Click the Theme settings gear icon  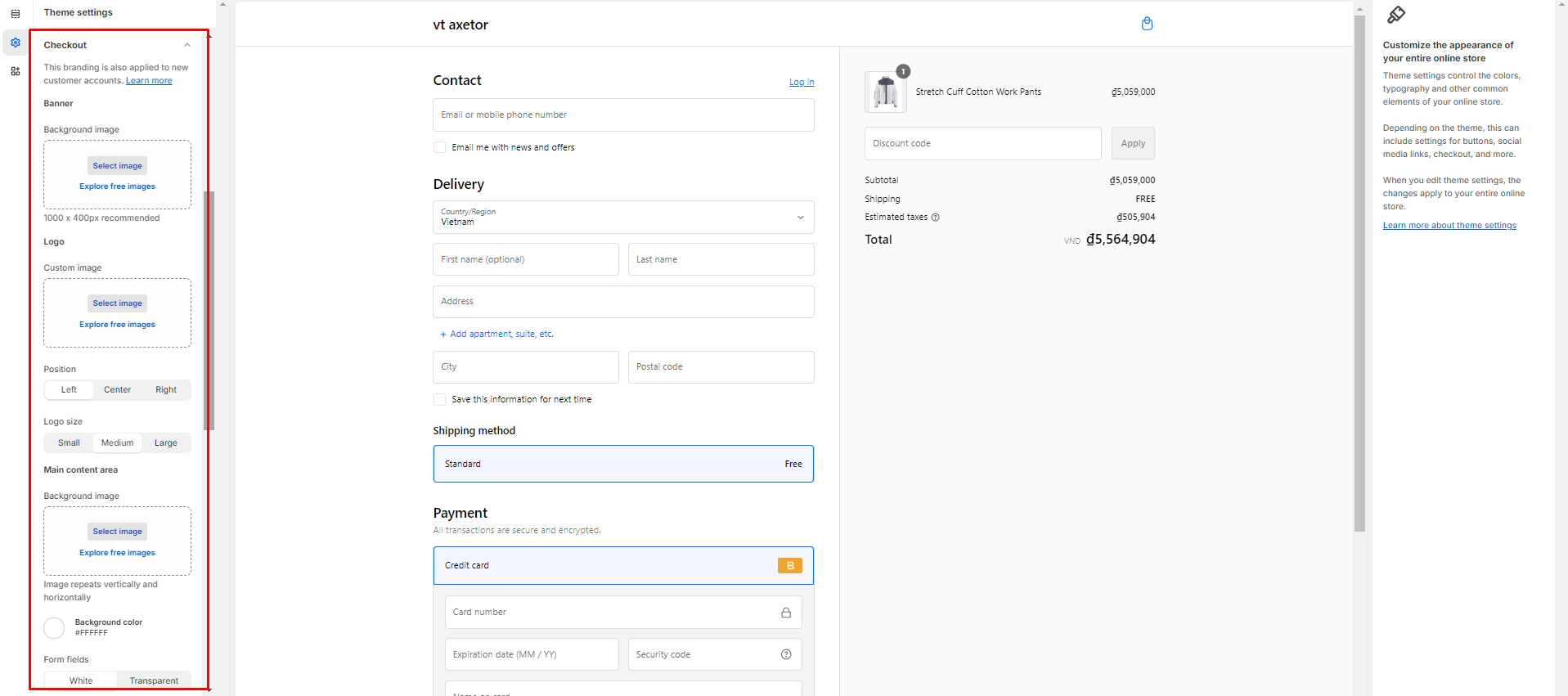tap(16, 43)
